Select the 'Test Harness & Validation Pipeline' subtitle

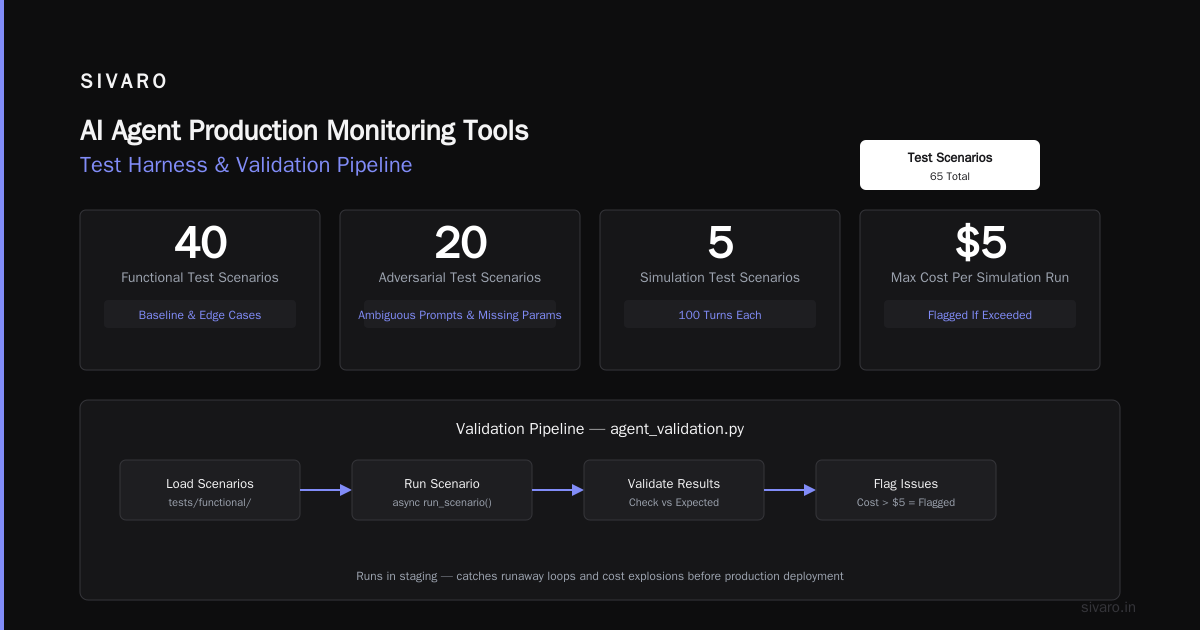246,165
